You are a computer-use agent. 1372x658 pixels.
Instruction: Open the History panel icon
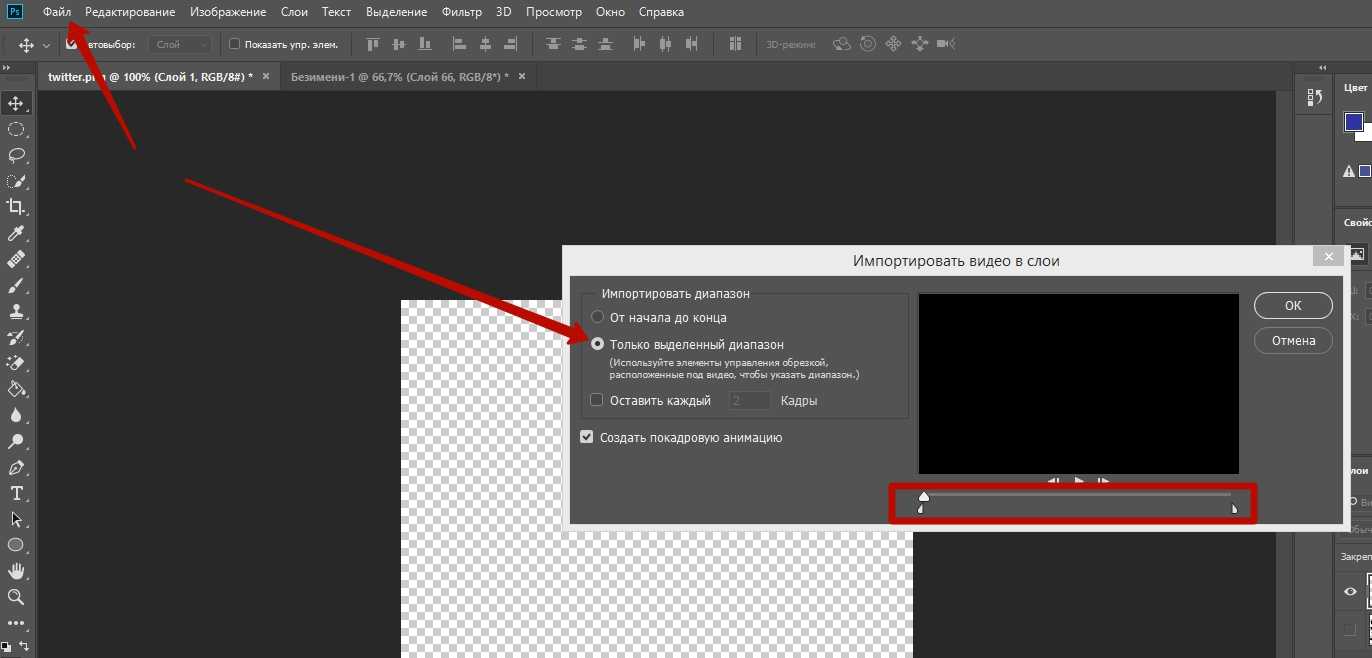coord(1315,97)
